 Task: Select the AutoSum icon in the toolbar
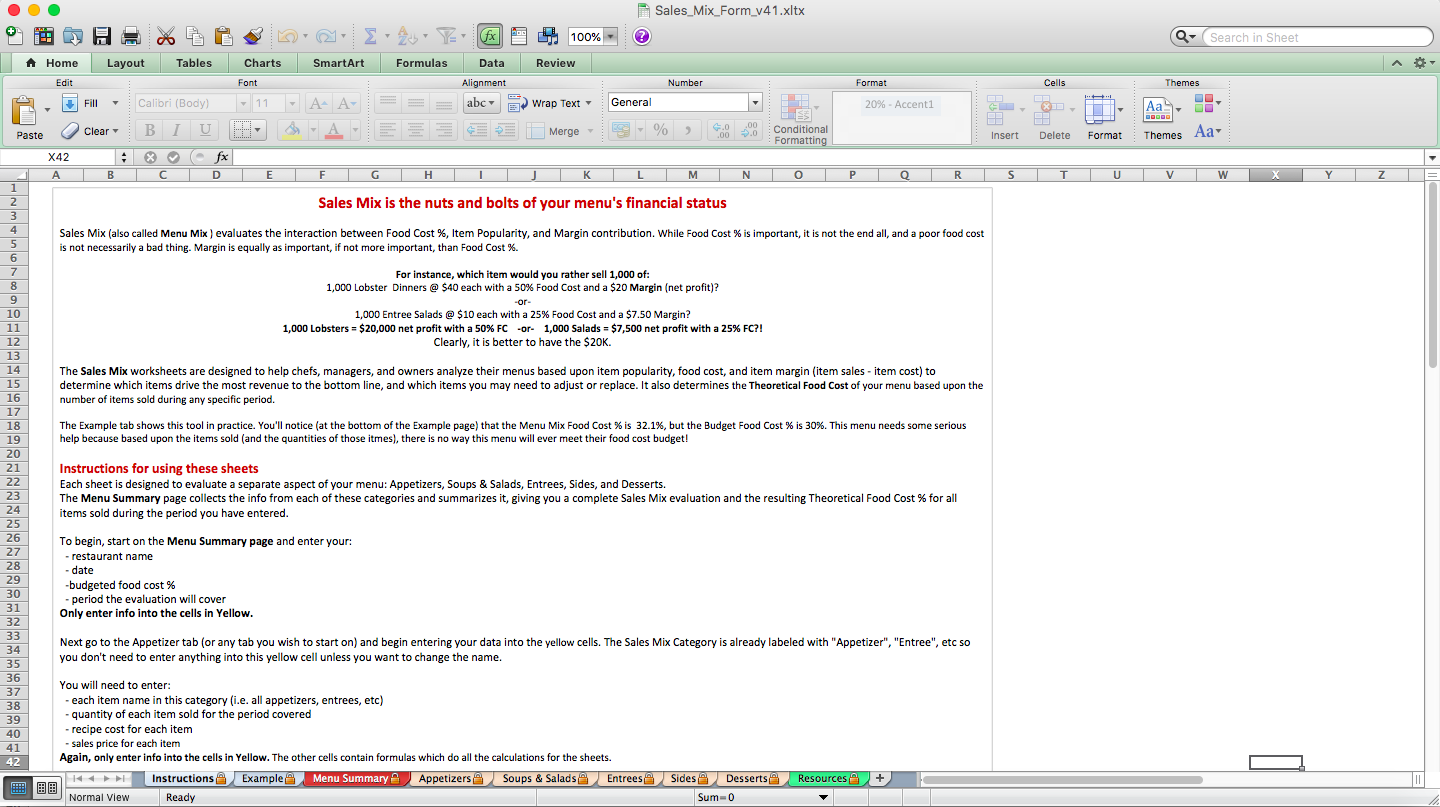click(x=370, y=35)
